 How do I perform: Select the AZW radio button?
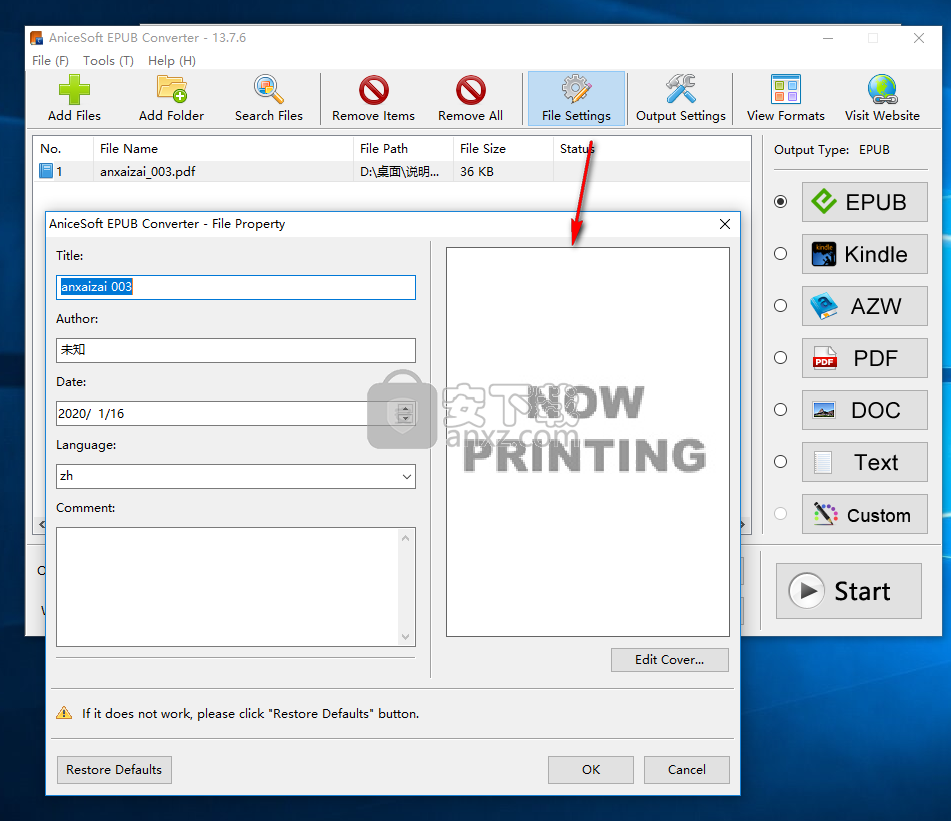pos(781,306)
